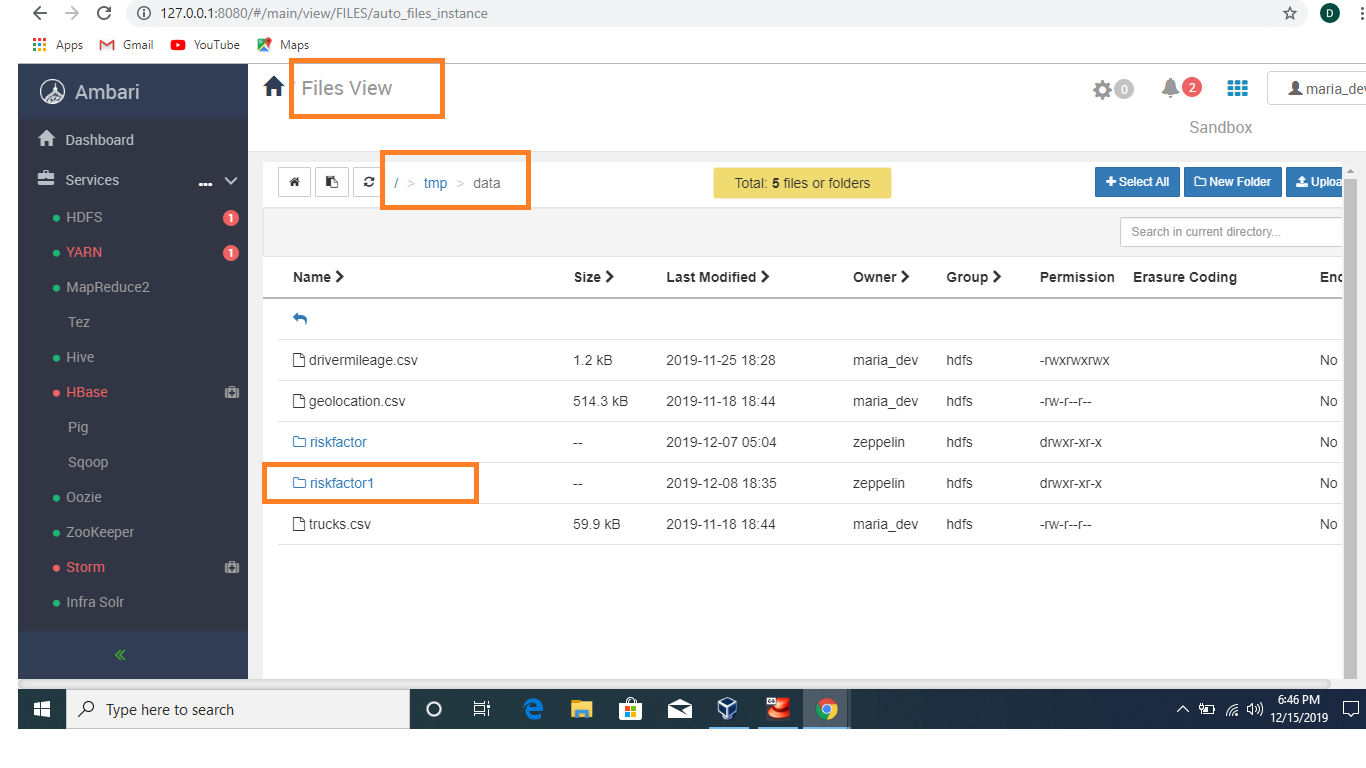Image resolution: width=1366 pixels, height=768 pixels.
Task: Click the refresh directory icon button
Action: [369, 182]
